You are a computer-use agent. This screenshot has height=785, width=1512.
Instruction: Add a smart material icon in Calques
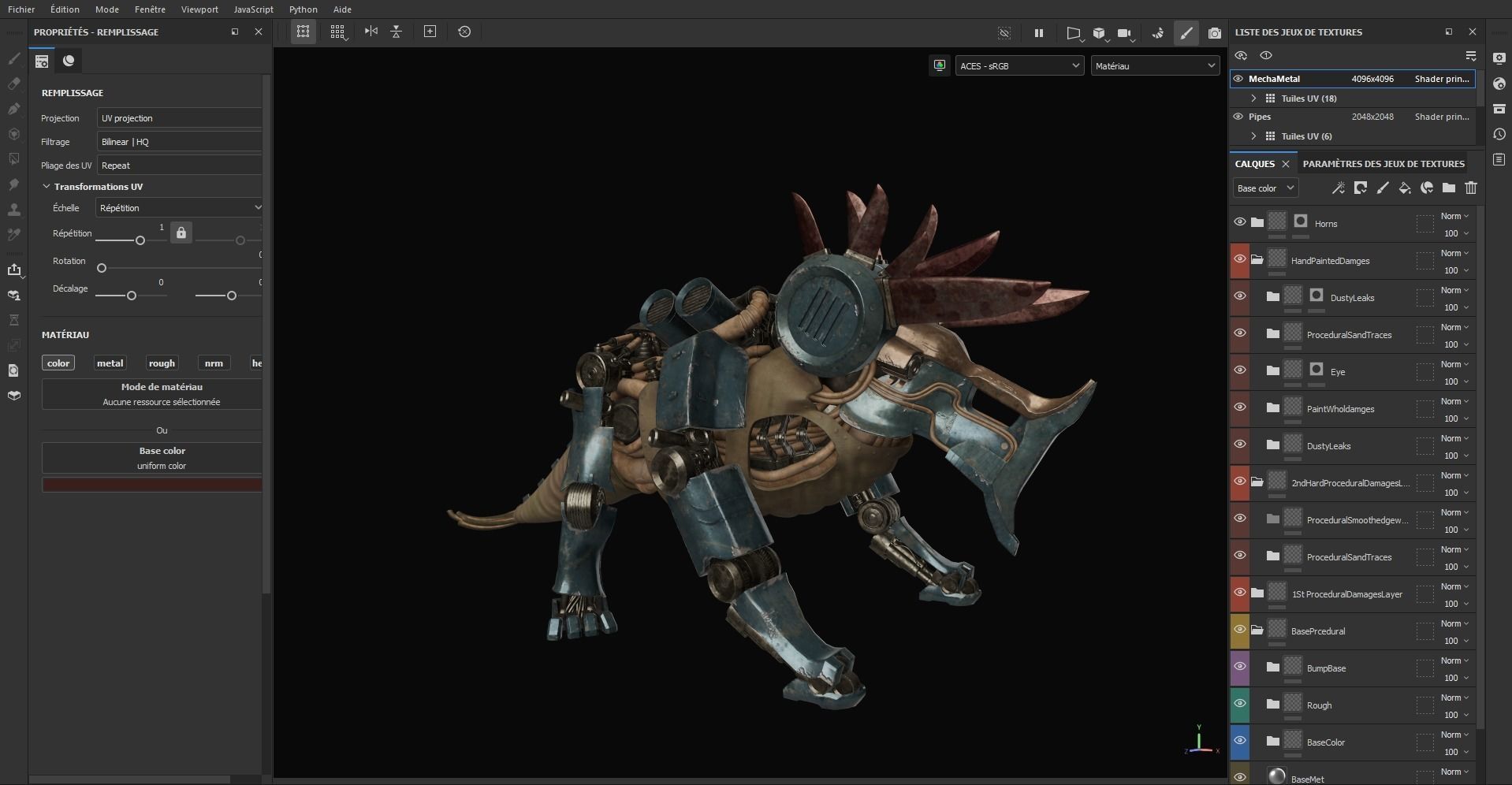[1426, 188]
